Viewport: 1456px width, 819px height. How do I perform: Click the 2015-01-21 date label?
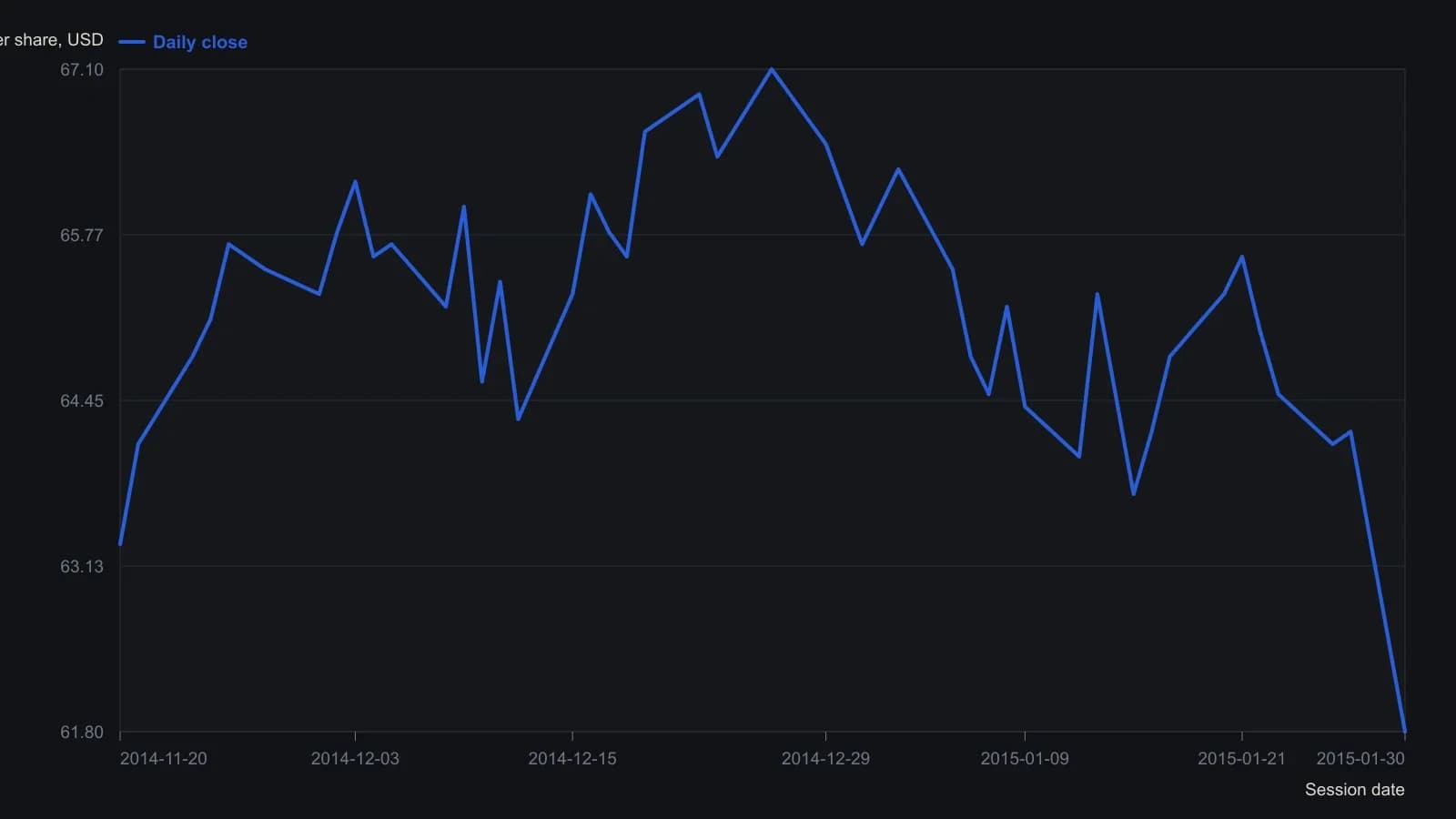pyautogui.click(x=1242, y=759)
